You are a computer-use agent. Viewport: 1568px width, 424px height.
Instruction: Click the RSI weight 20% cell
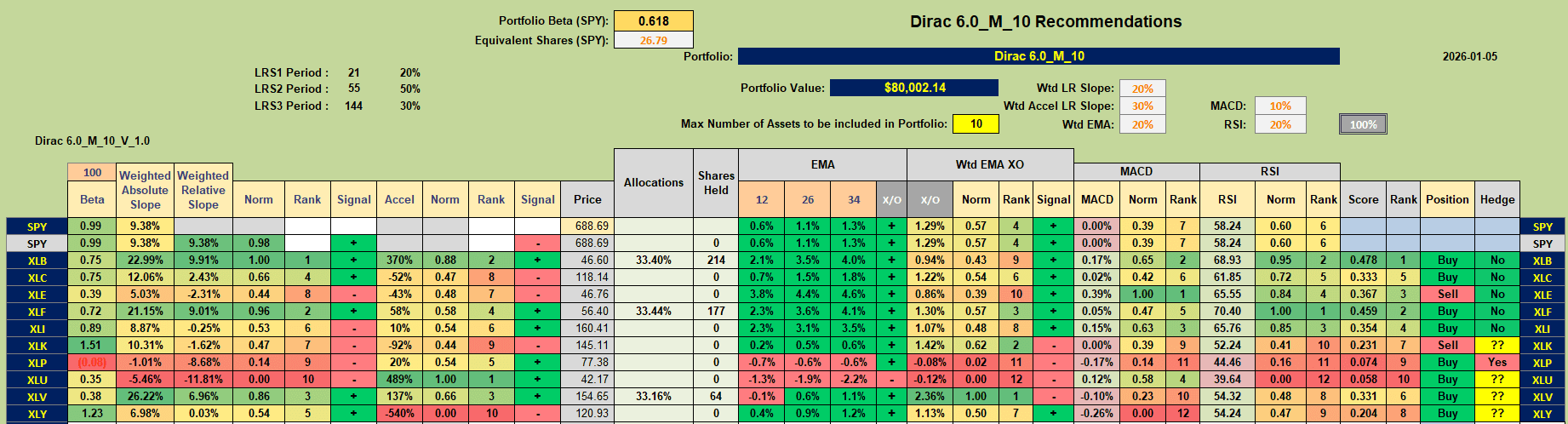pyautogui.click(x=1280, y=124)
